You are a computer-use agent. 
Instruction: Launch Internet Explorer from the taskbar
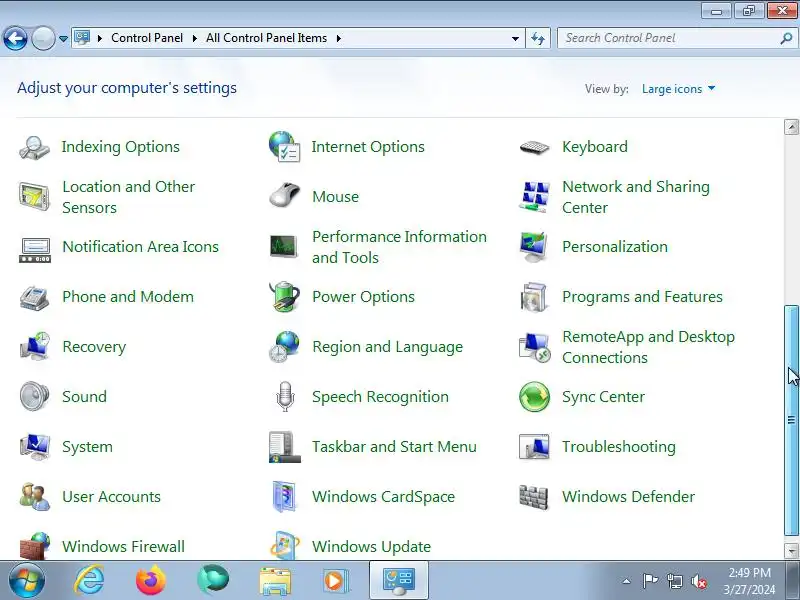[89, 581]
